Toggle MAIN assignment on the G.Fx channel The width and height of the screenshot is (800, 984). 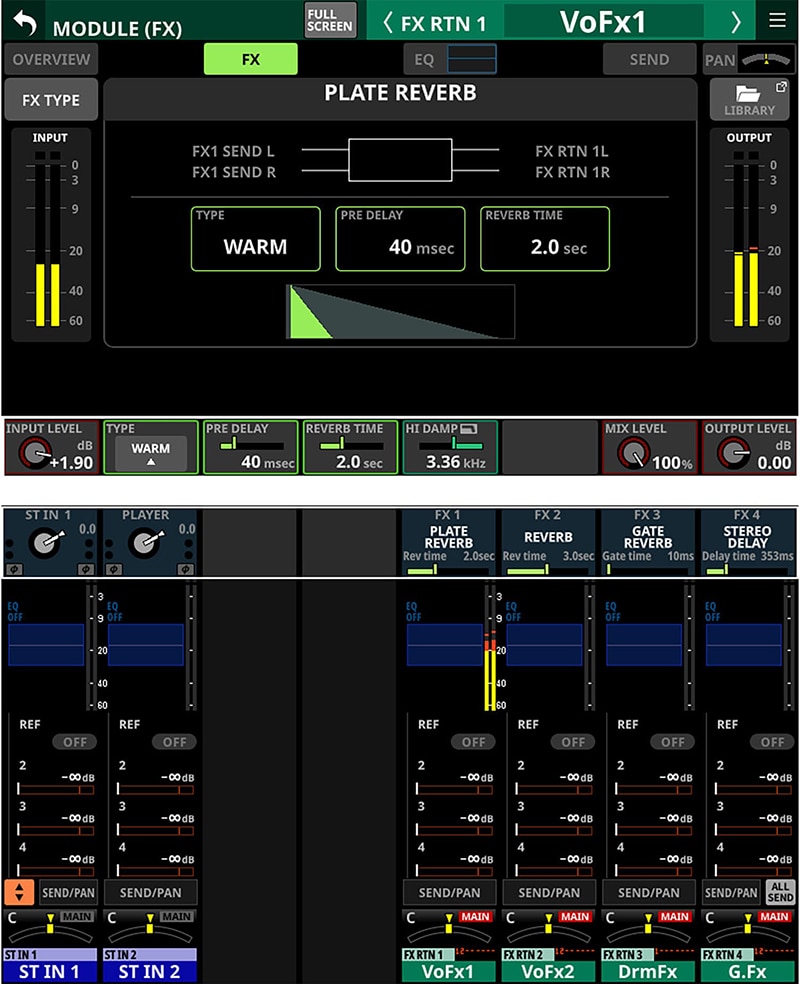click(775, 917)
